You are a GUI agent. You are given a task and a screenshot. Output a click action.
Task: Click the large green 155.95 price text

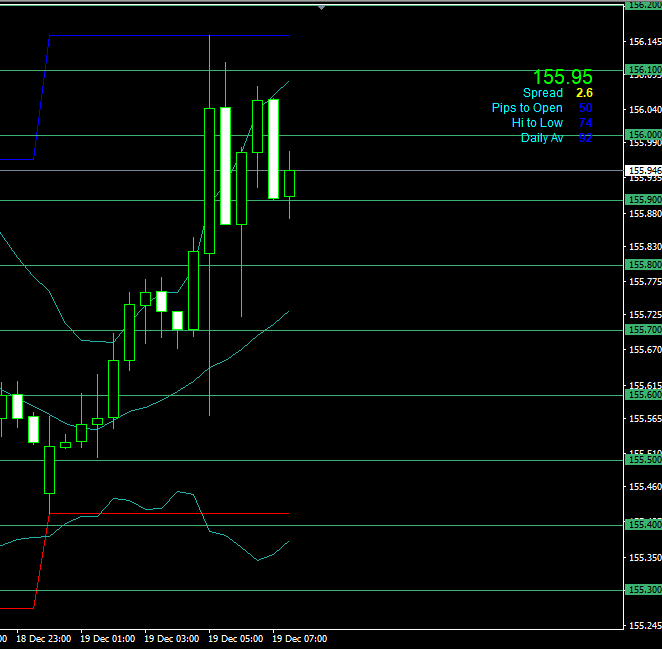(562, 77)
